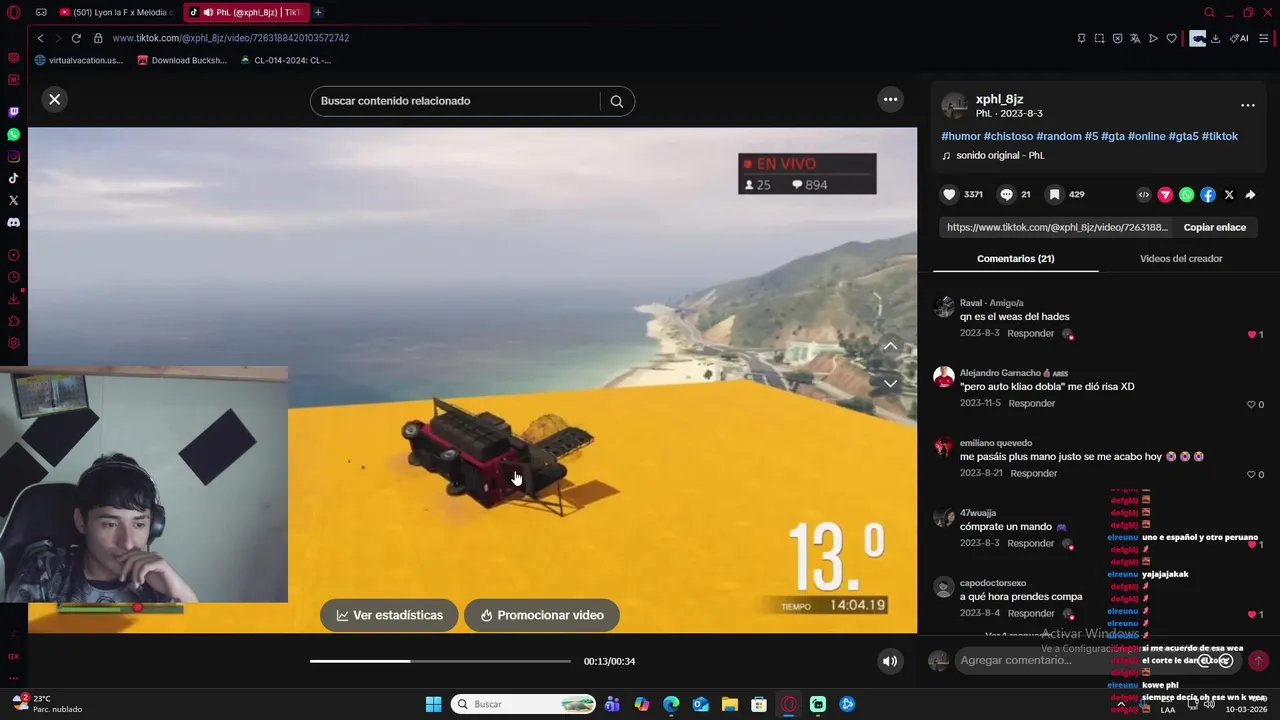Open Twitch in Opera sidebar

pyautogui.click(x=14, y=112)
